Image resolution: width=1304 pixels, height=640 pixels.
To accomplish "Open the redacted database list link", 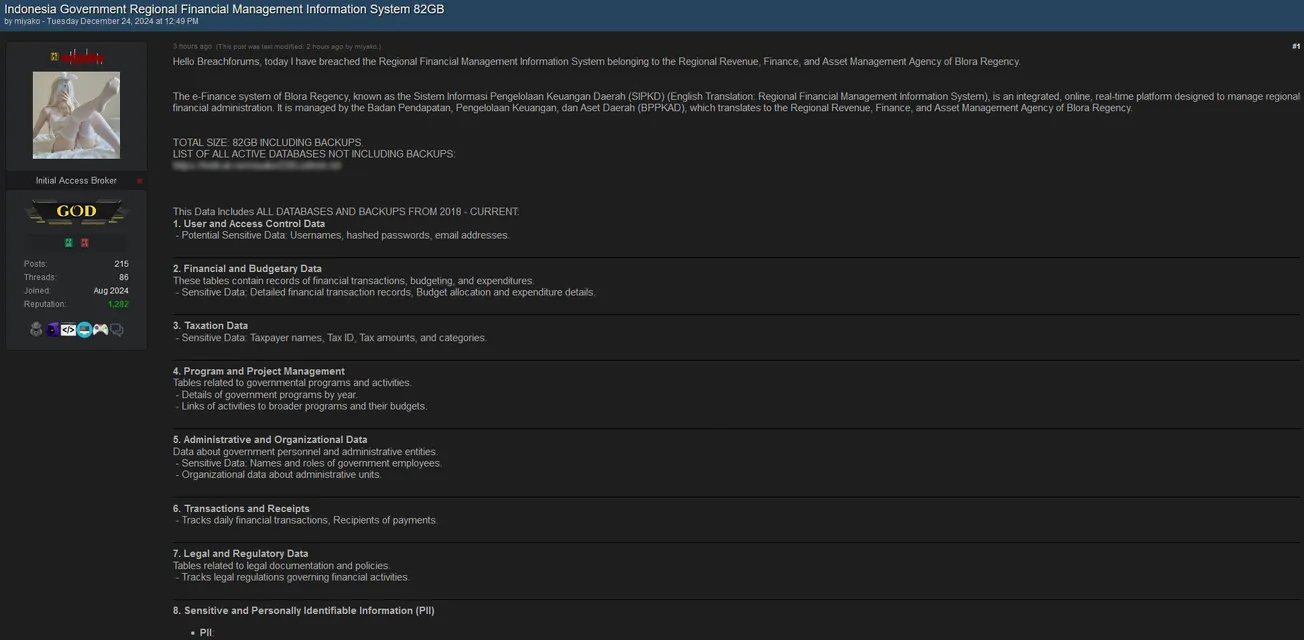I will tap(256, 165).
